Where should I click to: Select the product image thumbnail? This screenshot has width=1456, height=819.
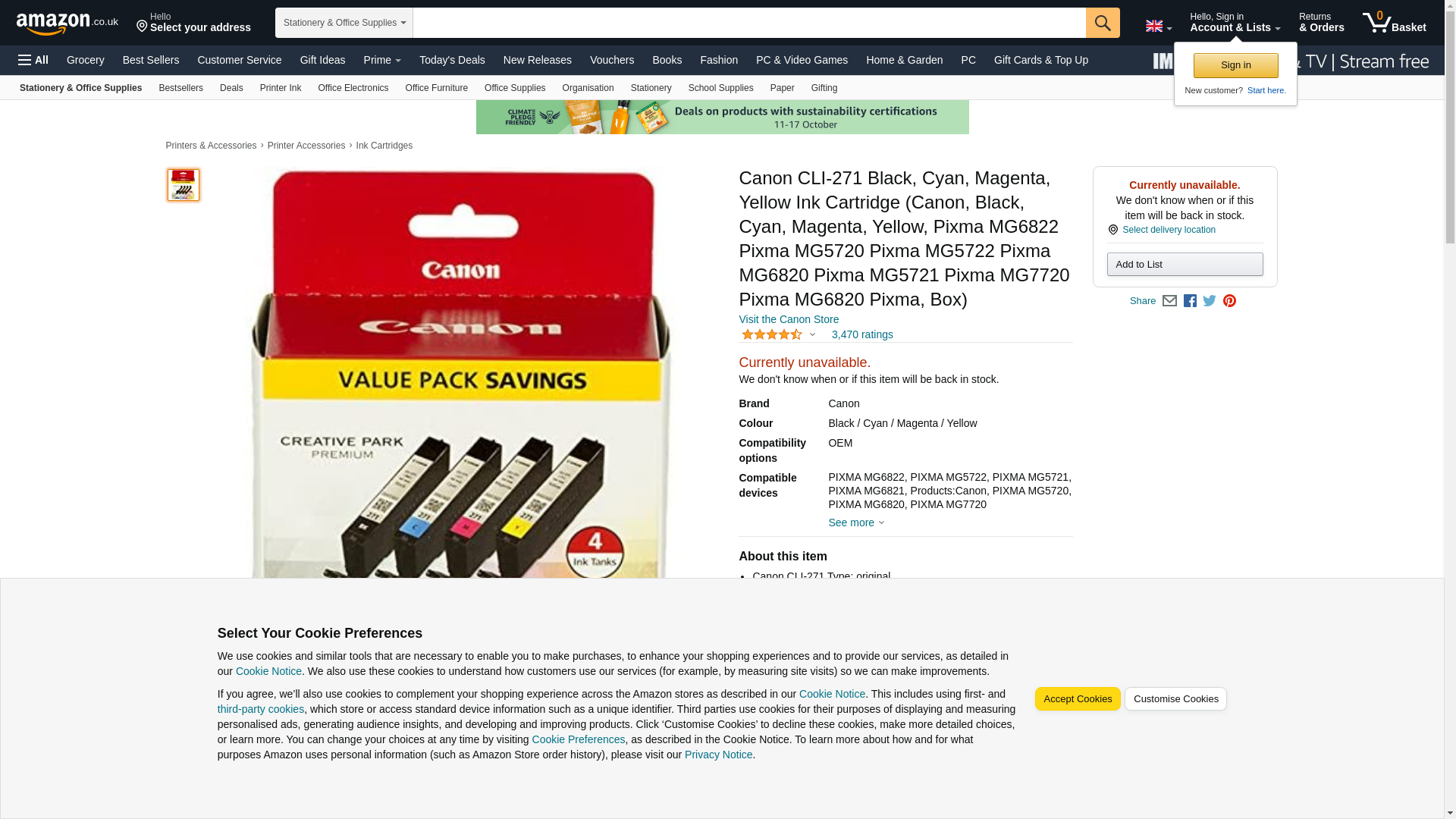click(x=184, y=185)
